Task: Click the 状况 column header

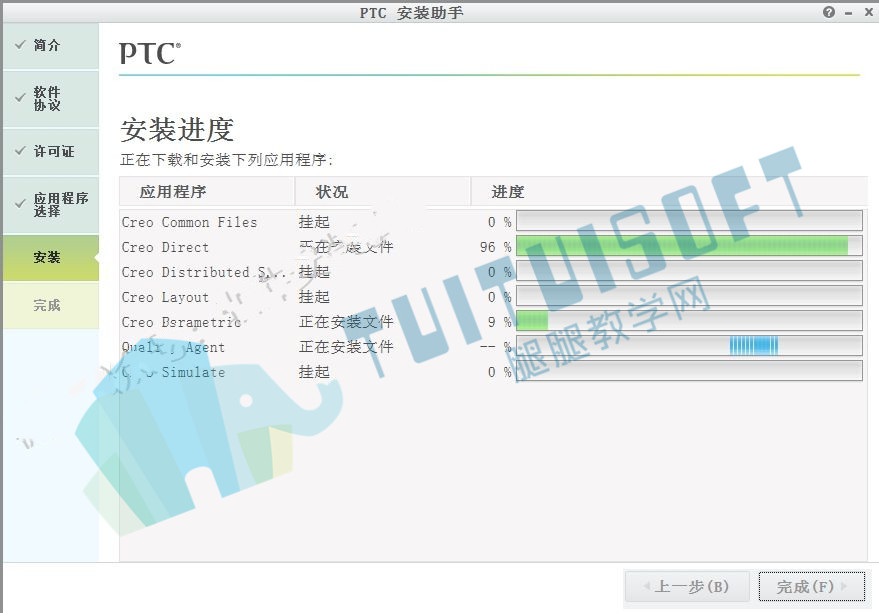Action: tap(332, 192)
